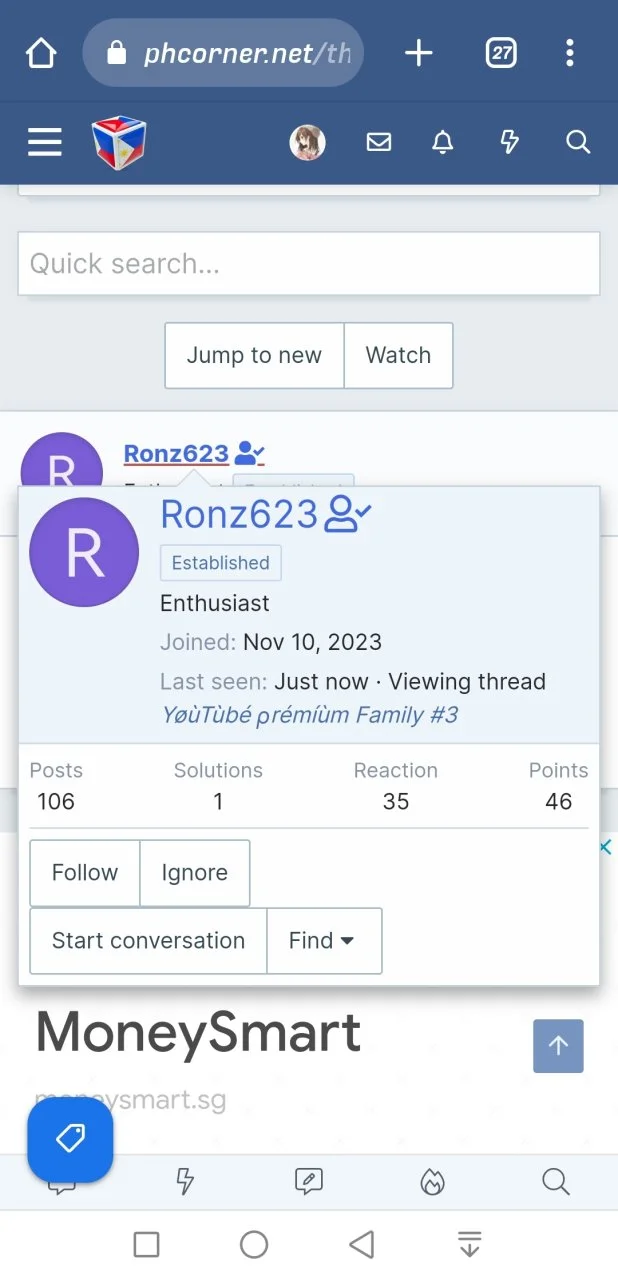This screenshot has width=618, height=1280.
Task: Tap the phcorner.net address bar
Action: point(223,53)
